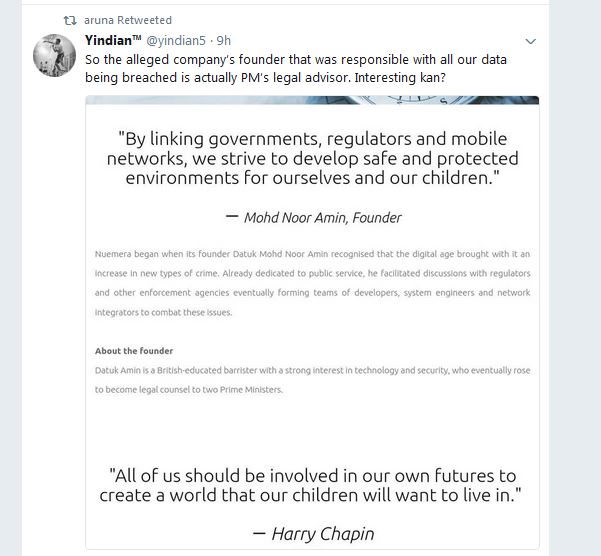Select the @yindian5 handle
The height and width of the screenshot is (556, 601).
177,41
